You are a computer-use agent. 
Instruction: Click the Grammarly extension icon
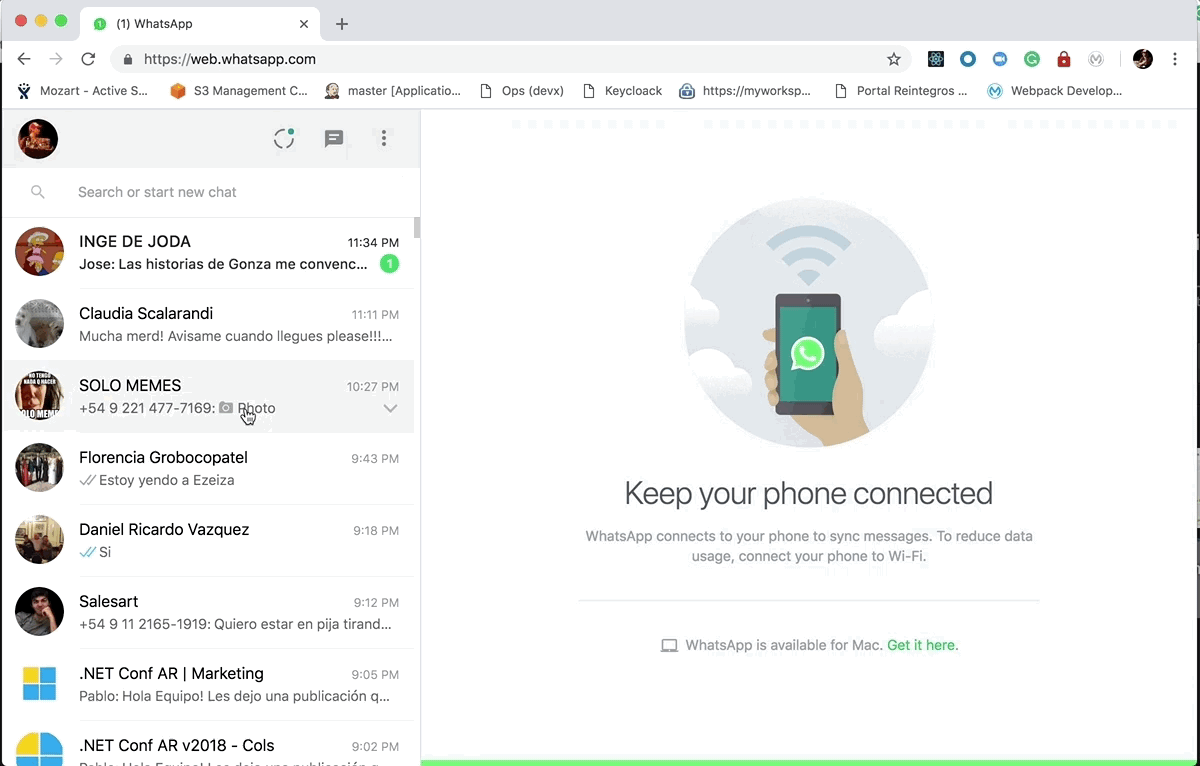[1032, 59]
